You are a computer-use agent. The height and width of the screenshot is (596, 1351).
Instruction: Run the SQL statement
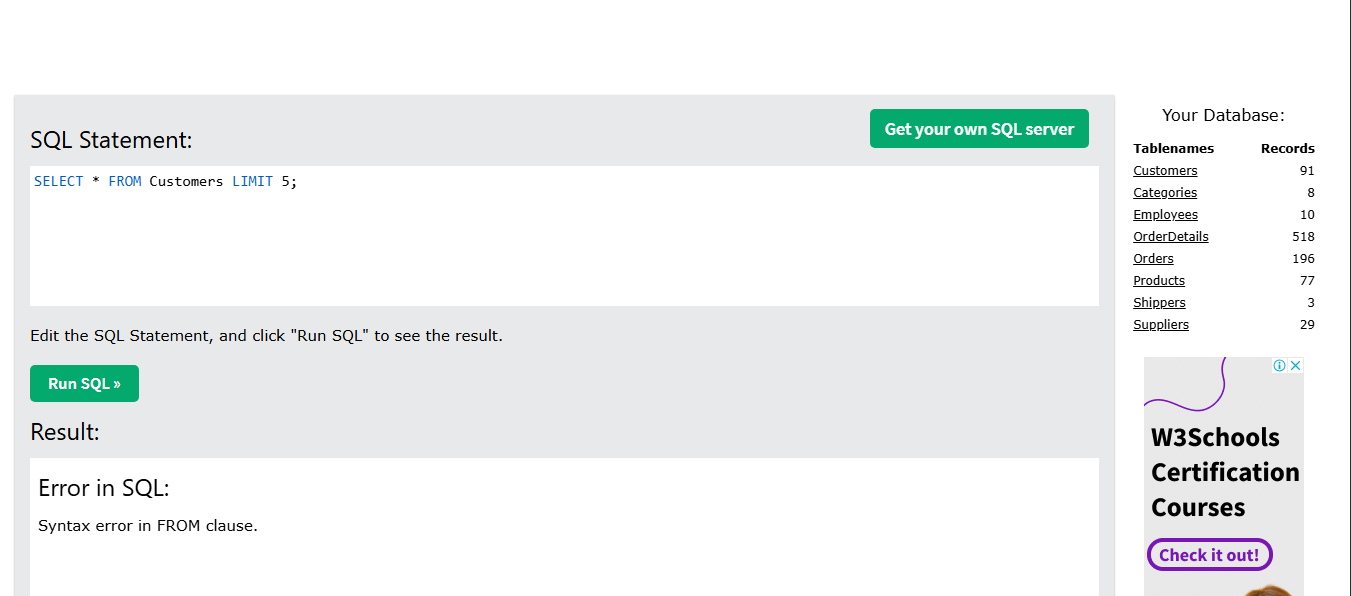tap(84, 384)
